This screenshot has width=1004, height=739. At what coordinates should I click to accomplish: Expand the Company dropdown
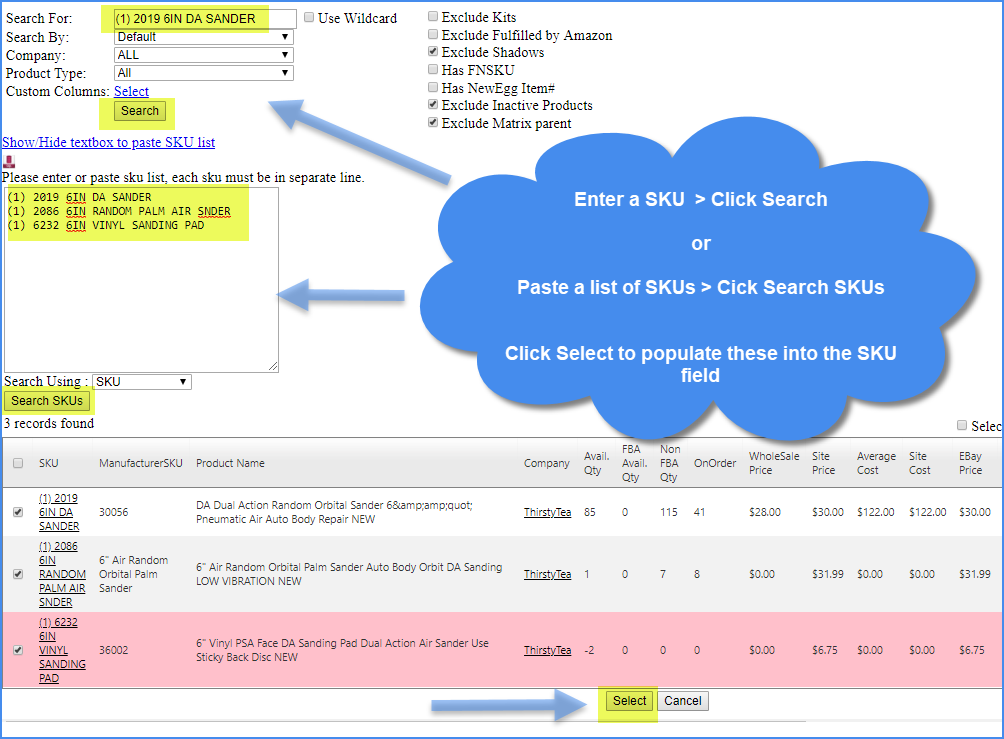tap(203, 55)
